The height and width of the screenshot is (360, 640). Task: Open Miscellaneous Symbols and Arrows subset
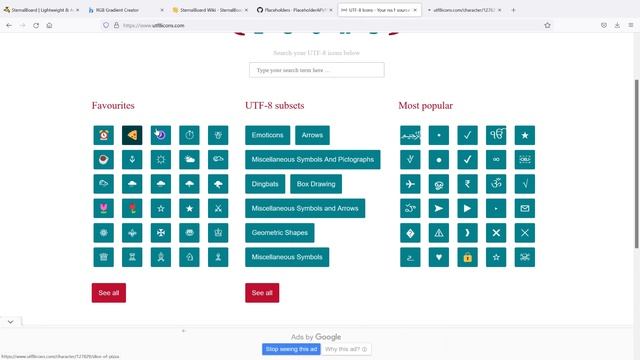[305, 209]
